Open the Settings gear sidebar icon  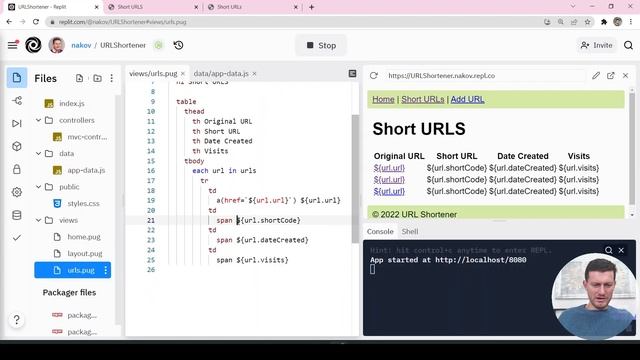(x=17, y=192)
